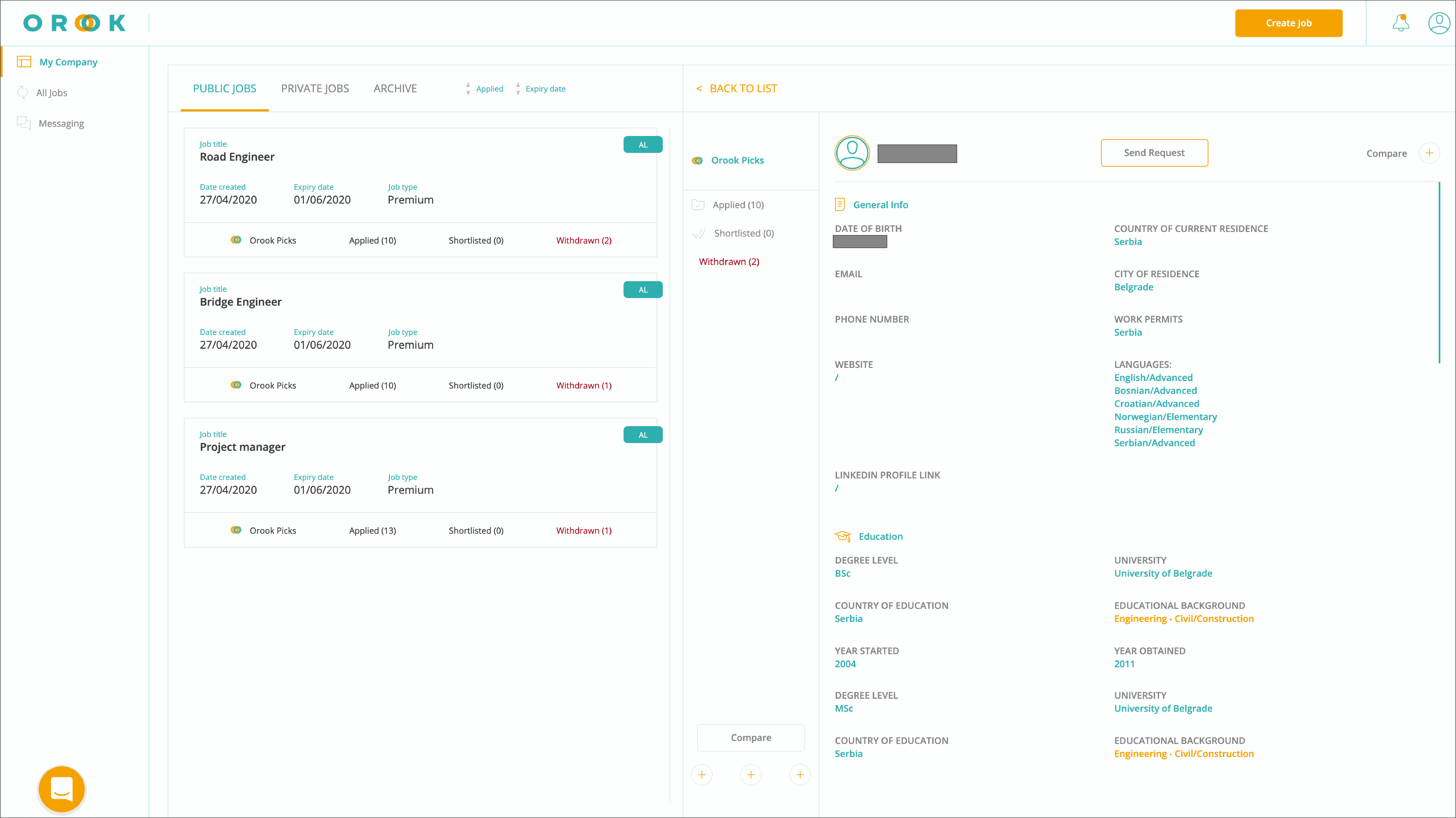The width and height of the screenshot is (1456, 818).
Task: Click the All Jobs sidebar icon
Action: [x=23, y=92]
